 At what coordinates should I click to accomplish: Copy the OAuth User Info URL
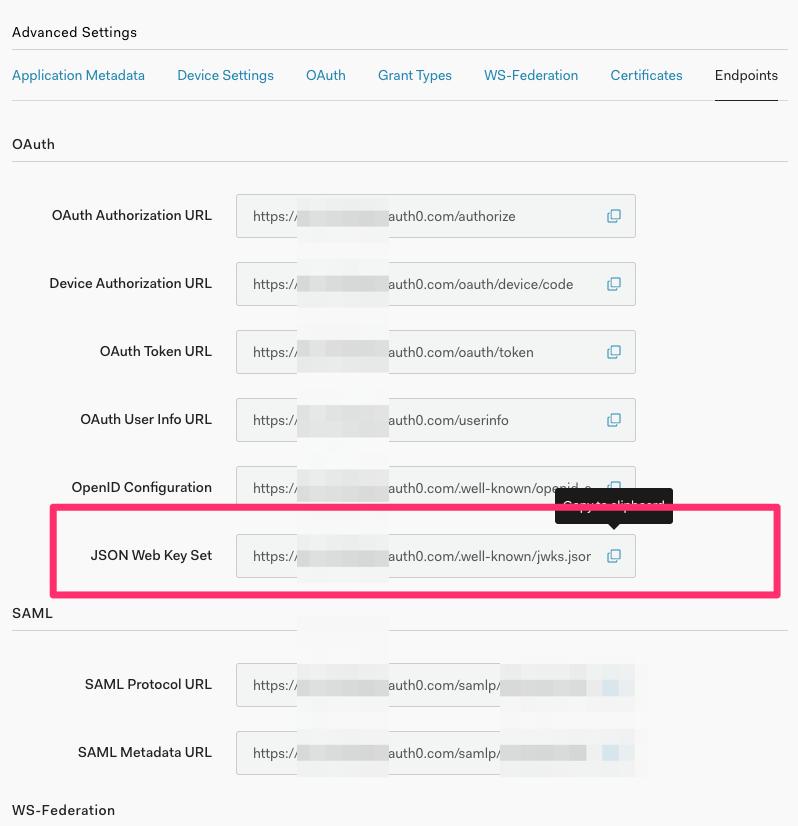click(x=614, y=420)
